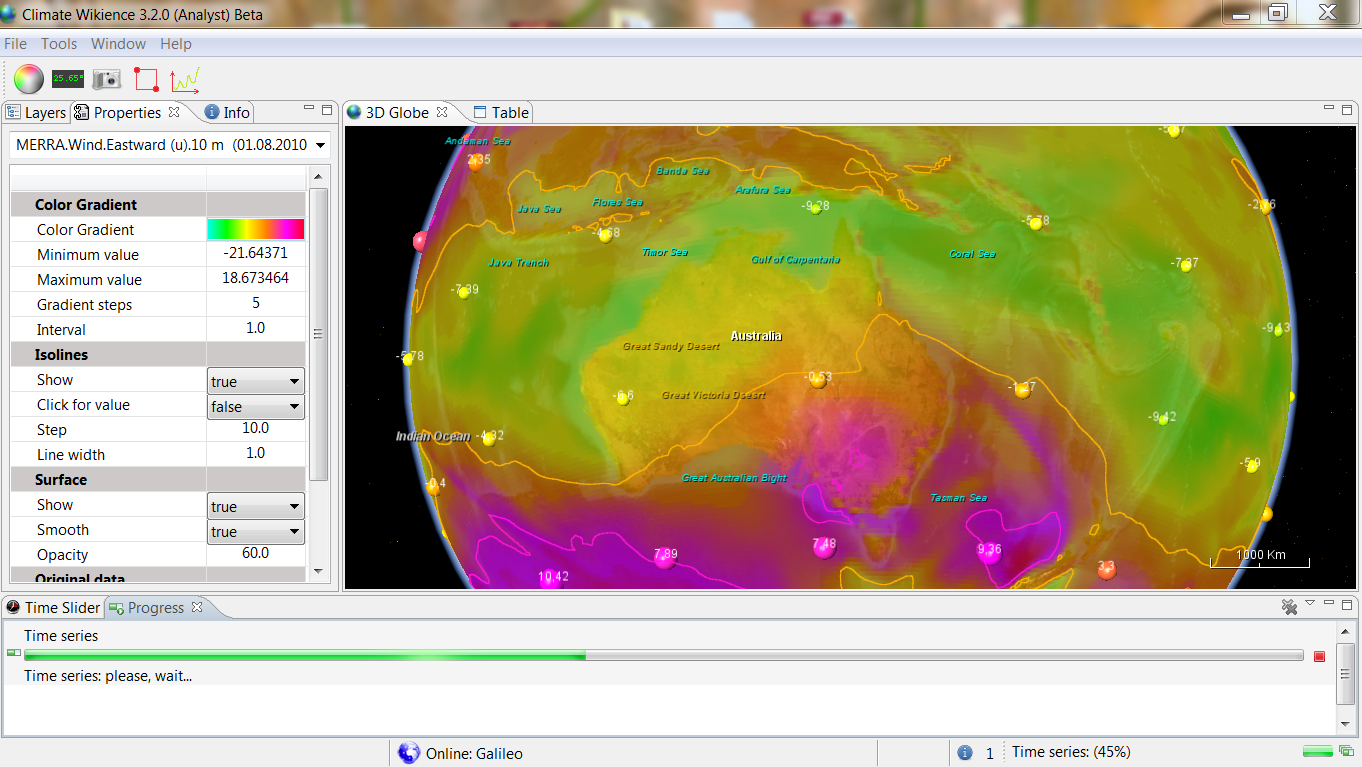Screen dimensions: 1362x767
Task: Click the Progress panel scroll down arrow
Action: click(1347, 723)
